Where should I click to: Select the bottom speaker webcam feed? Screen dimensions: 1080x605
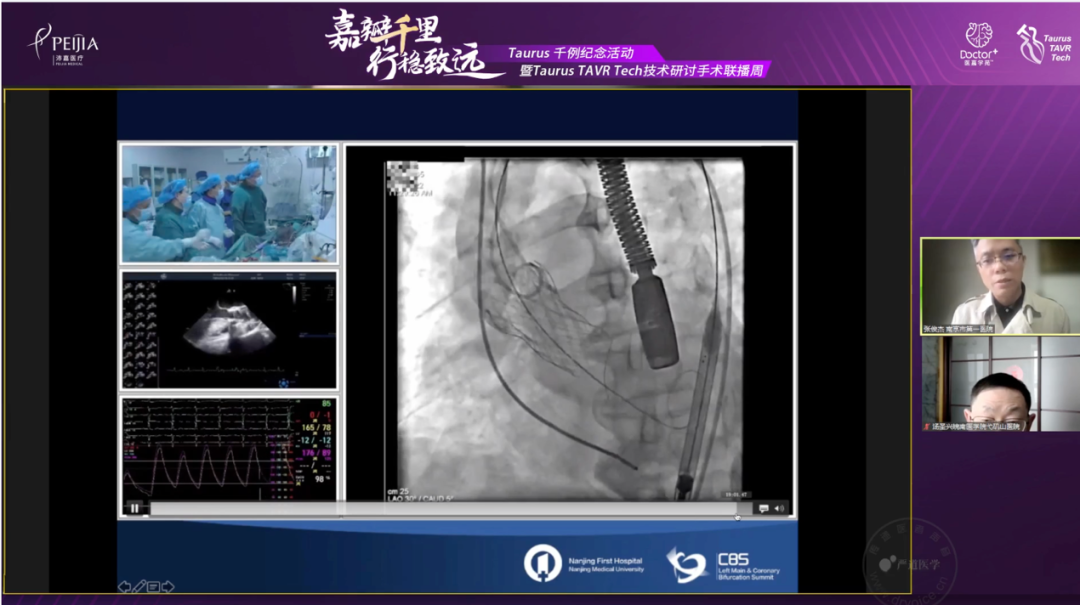(999, 384)
